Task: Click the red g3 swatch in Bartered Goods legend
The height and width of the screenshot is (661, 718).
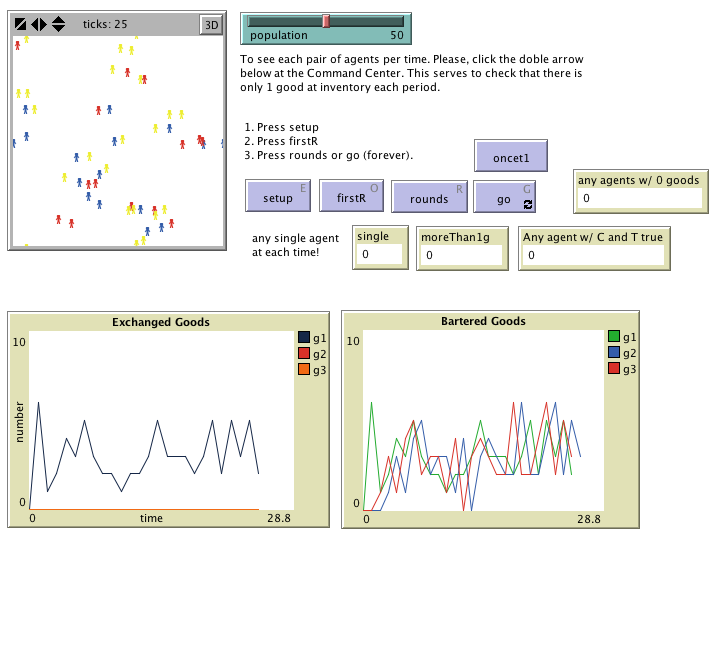Action: (614, 369)
